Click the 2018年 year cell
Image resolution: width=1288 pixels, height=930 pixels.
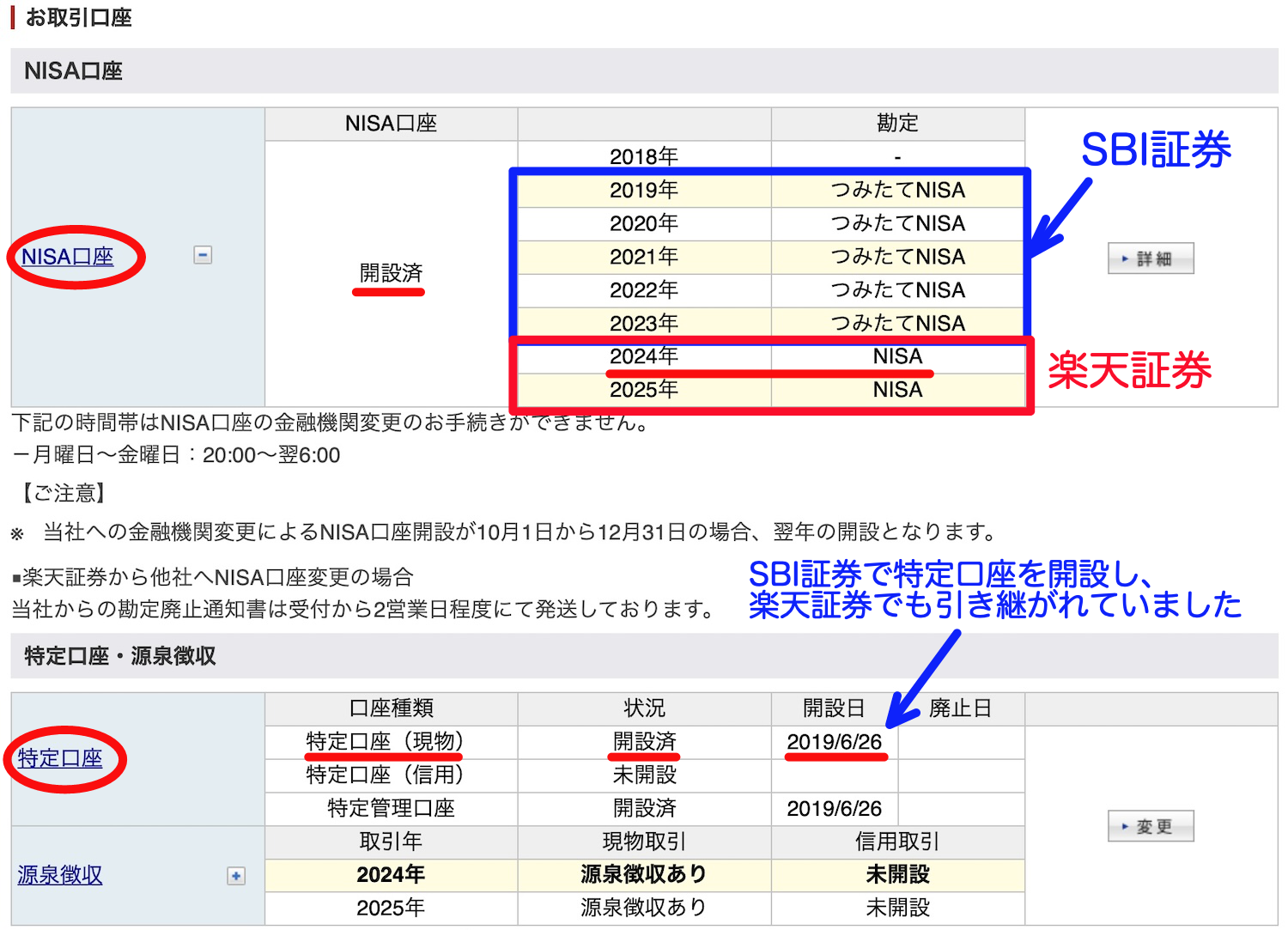[x=644, y=156]
